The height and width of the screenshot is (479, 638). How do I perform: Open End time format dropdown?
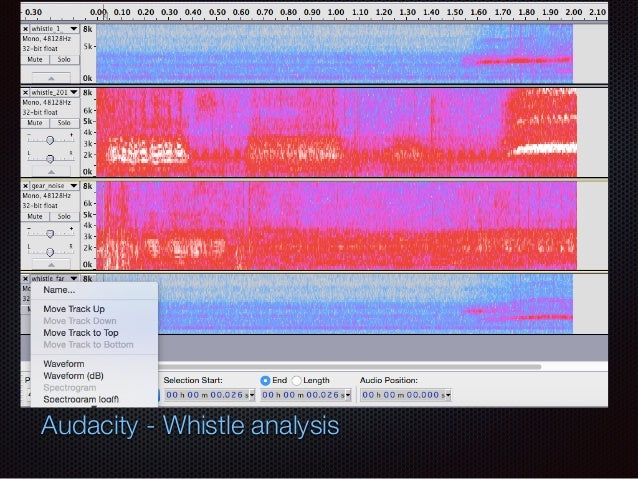pos(348,395)
